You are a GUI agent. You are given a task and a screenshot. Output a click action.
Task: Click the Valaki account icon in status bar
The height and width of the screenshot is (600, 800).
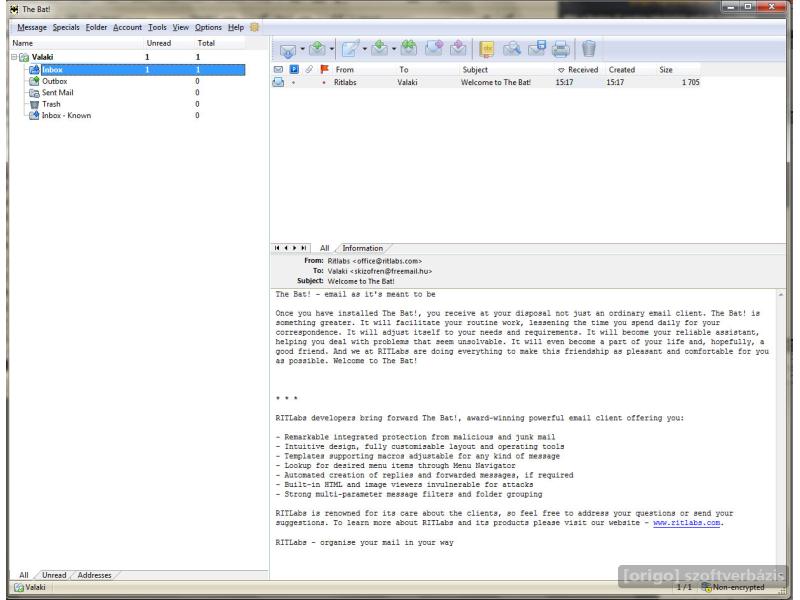pyautogui.click(x=19, y=587)
